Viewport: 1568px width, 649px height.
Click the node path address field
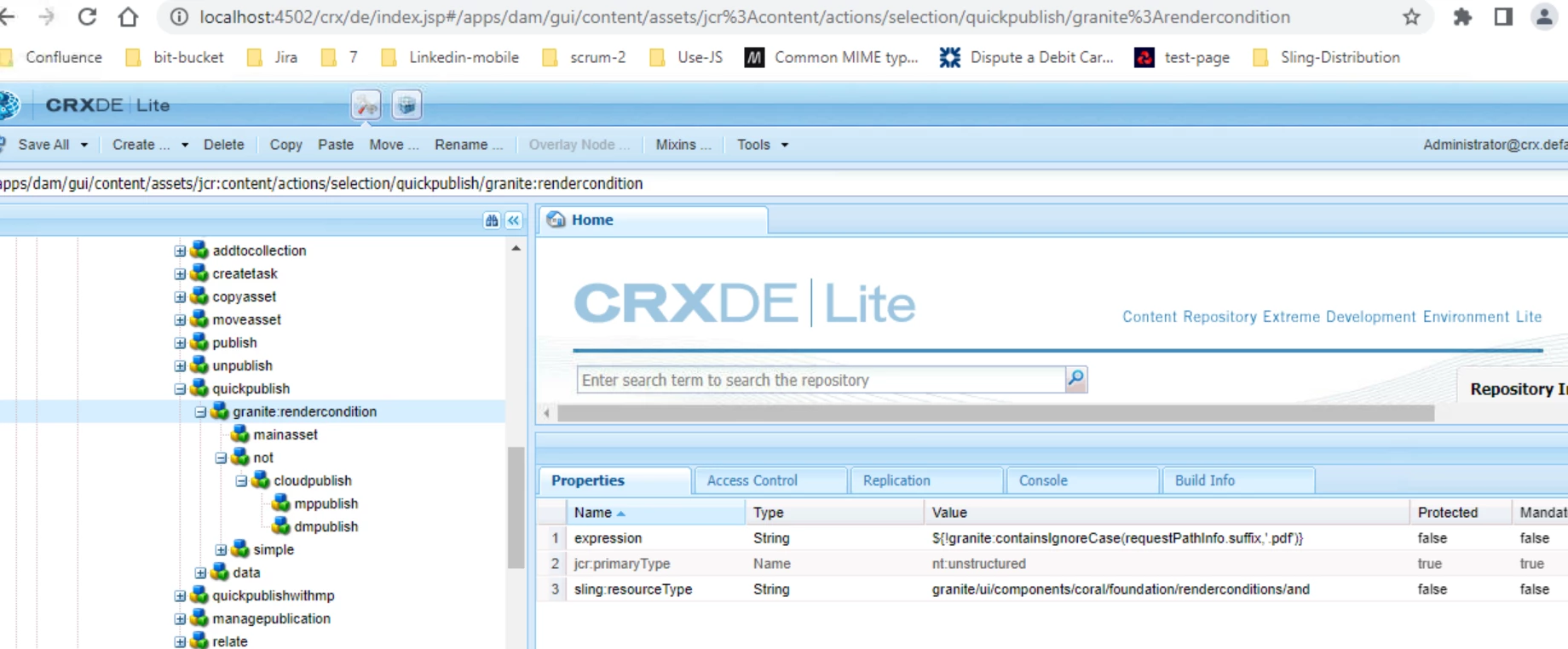[784, 183]
